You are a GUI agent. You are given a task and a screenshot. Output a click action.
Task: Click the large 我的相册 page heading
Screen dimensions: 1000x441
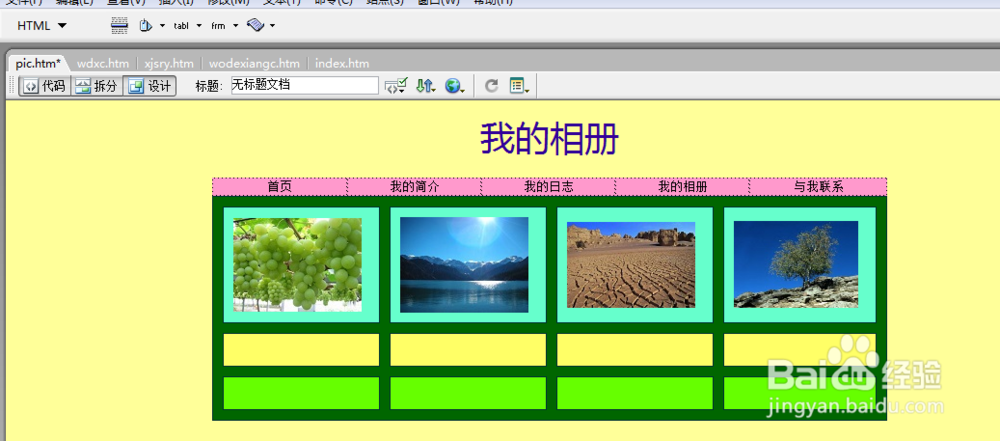(549, 139)
